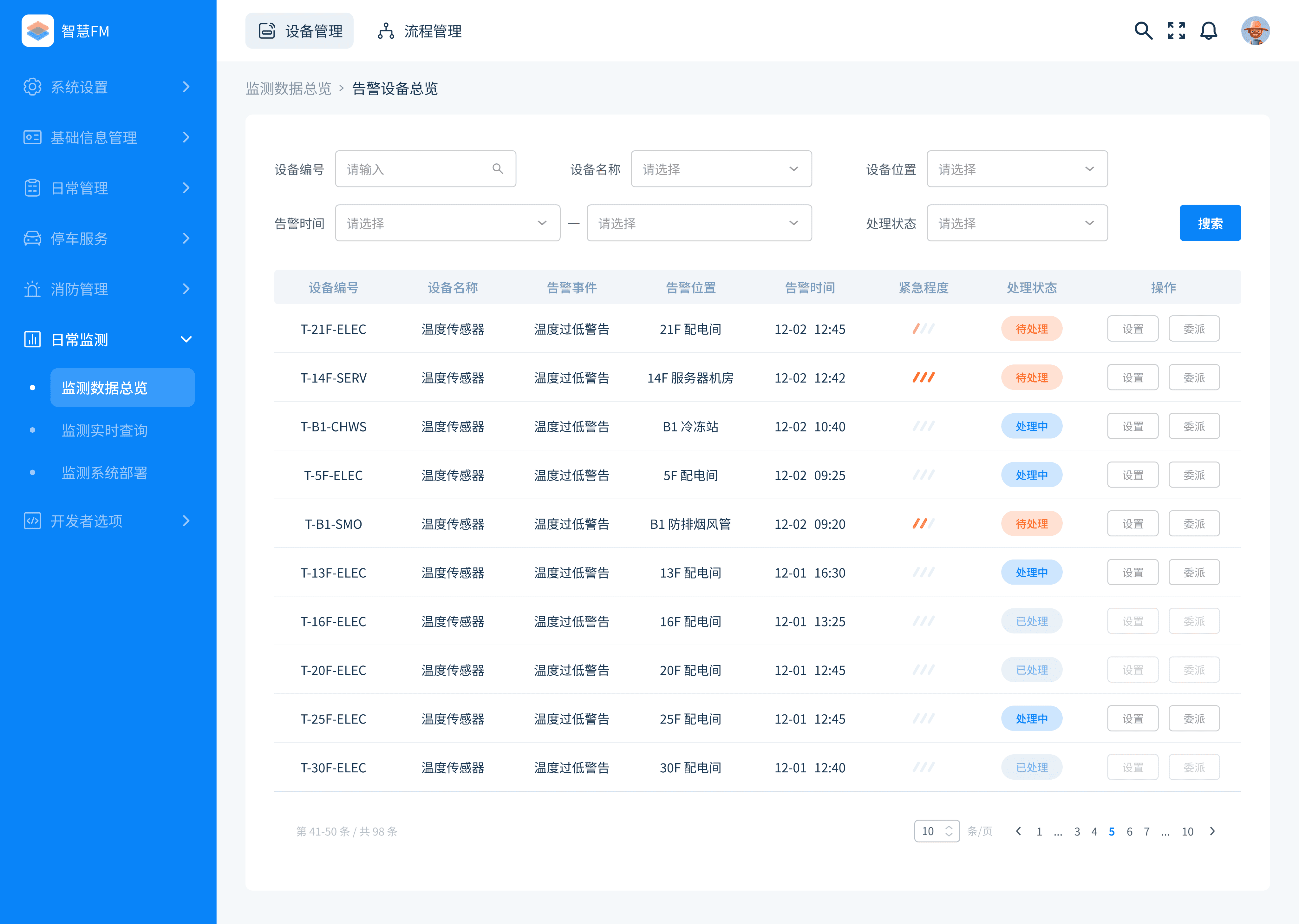Open the 处理状态 filter dropdown
Image resolution: width=1299 pixels, height=924 pixels.
point(1016,223)
